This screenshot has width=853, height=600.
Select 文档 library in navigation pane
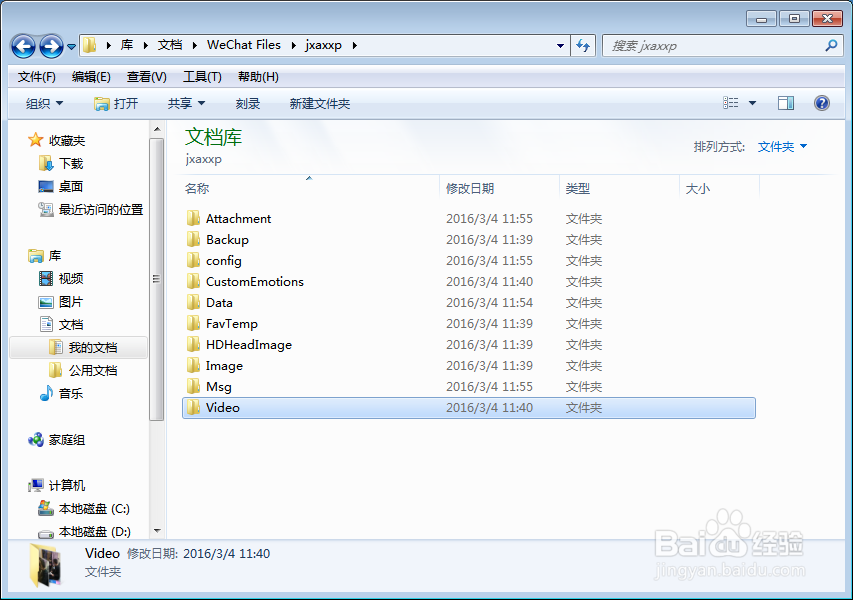coord(61,325)
